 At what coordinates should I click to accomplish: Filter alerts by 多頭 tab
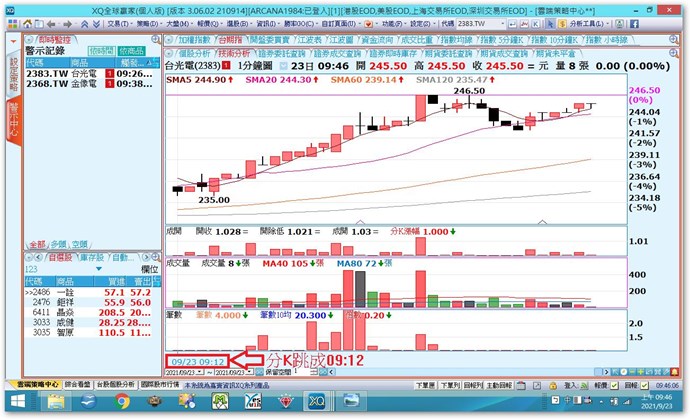pyautogui.click(x=58, y=244)
